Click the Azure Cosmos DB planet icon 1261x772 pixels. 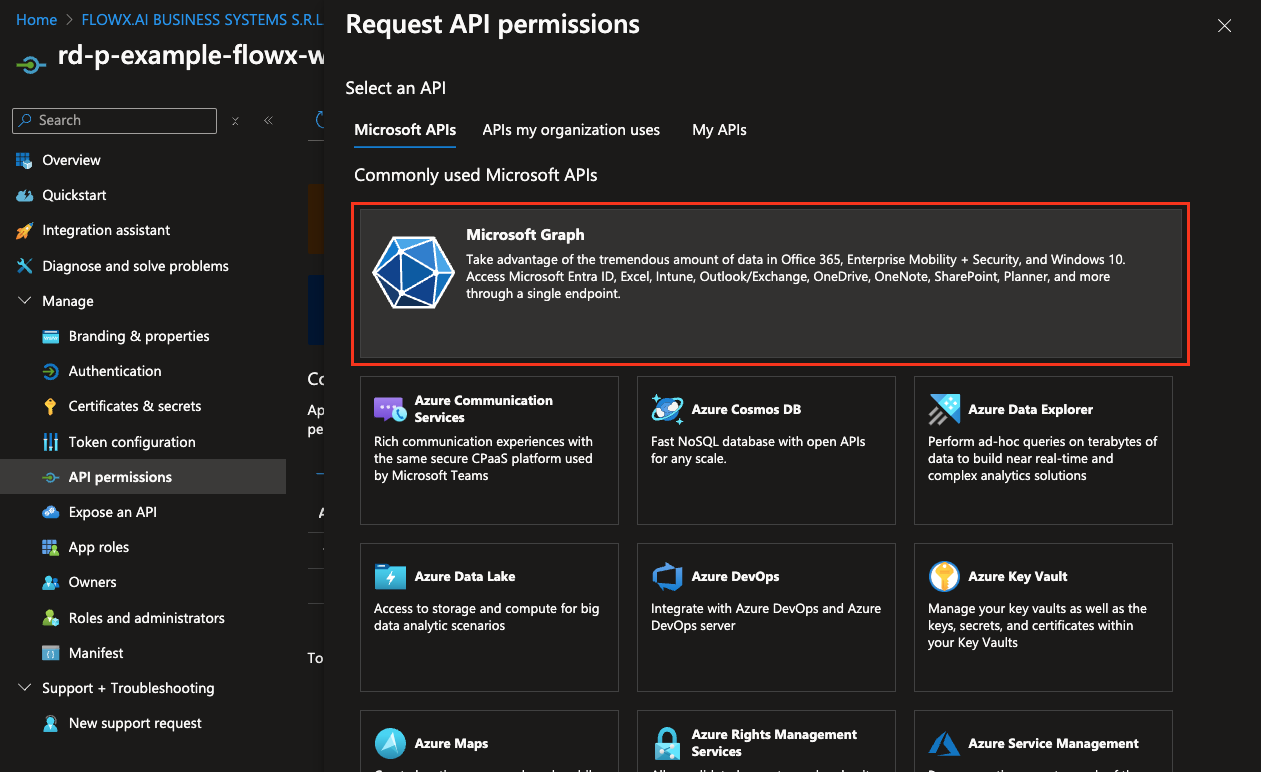tap(667, 409)
